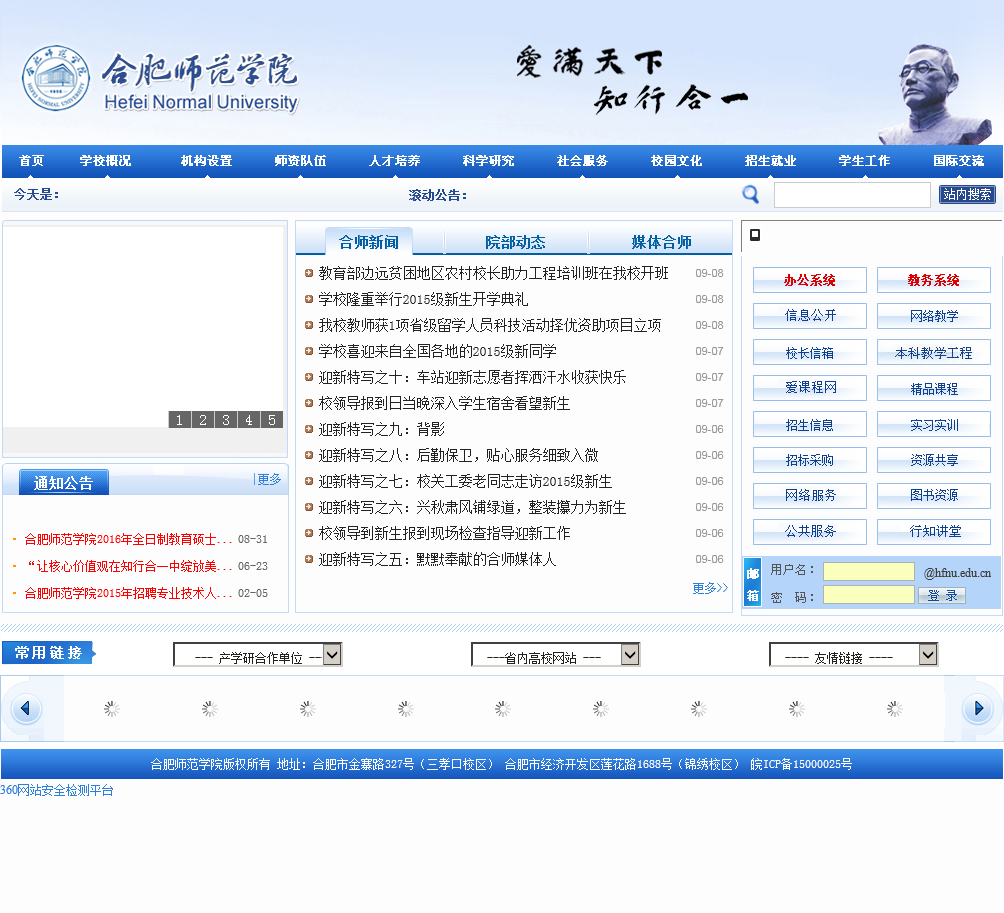Image resolution: width=1004 pixels, height=913 pixels.
Task: Click the magnifier search icon
Action: point(750,194)
